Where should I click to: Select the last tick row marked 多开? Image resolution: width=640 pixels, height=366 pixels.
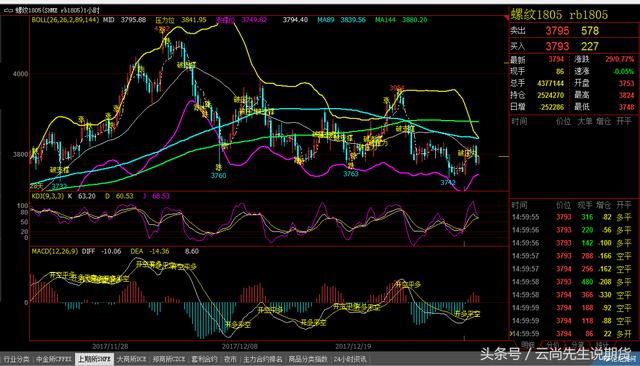573,334
